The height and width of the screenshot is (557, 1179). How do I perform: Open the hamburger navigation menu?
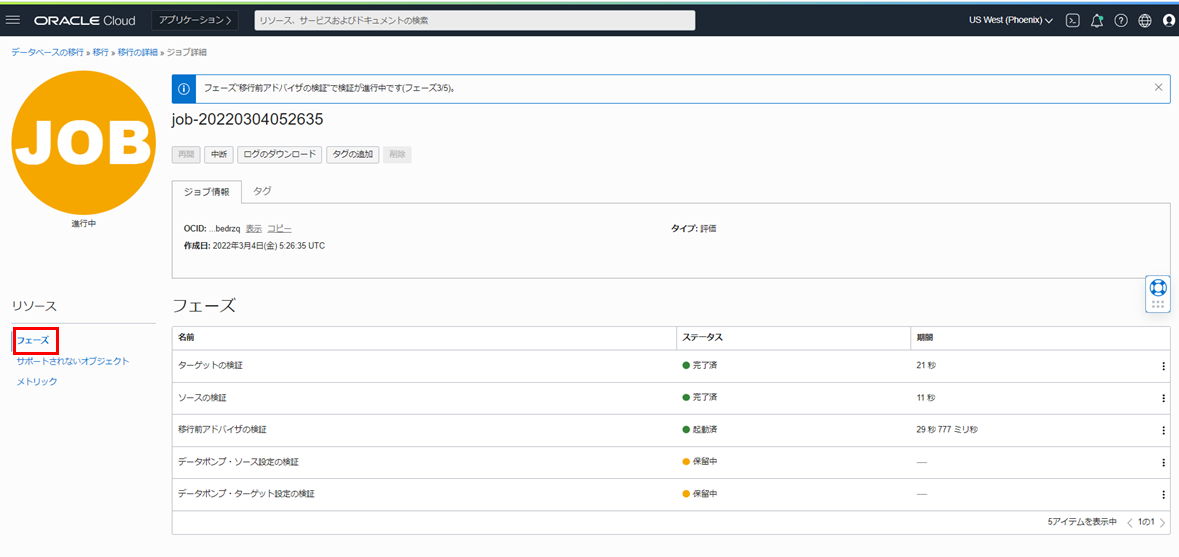(x=14, y=20)
